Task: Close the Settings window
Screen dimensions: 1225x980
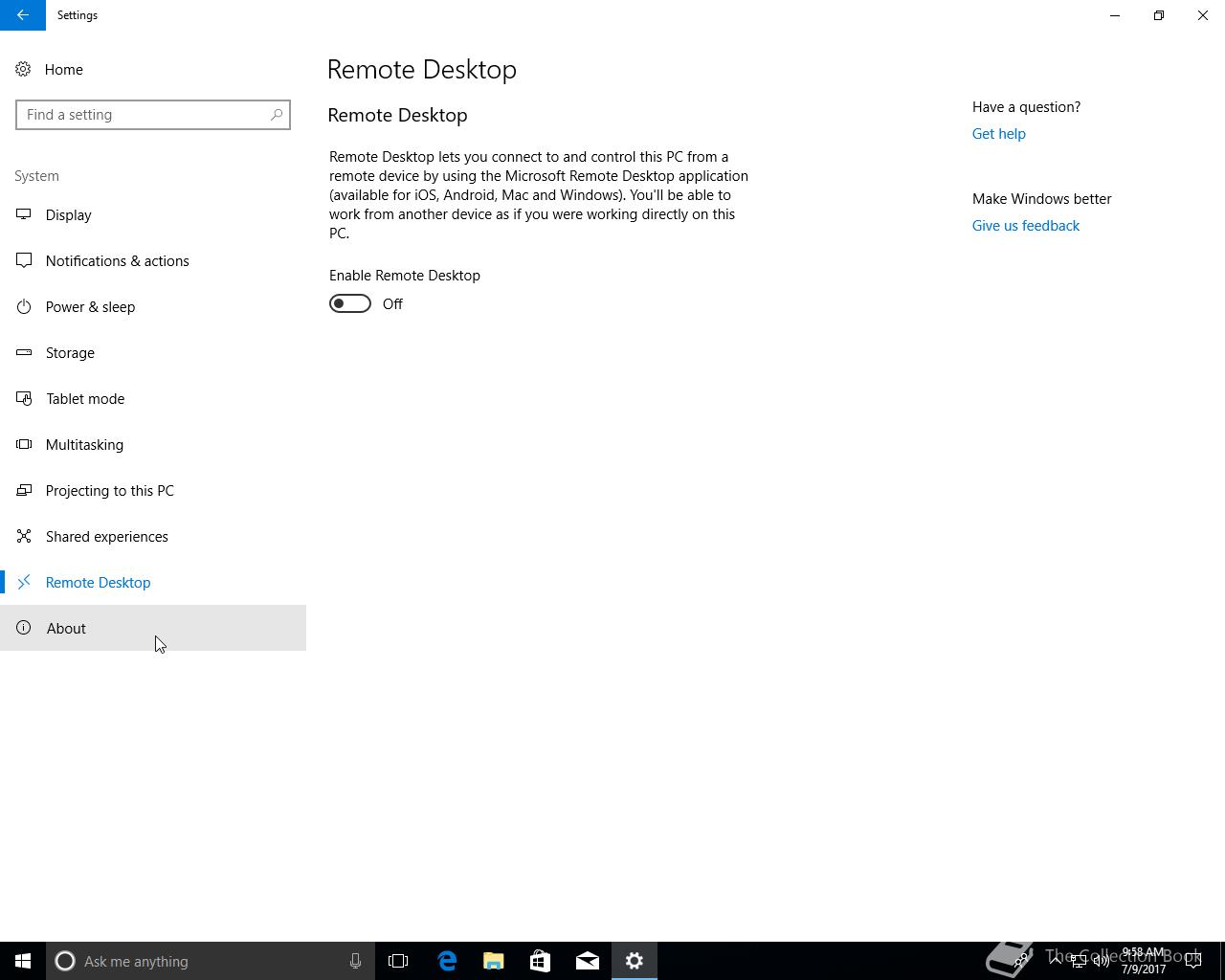Action: pos(1203,15)
